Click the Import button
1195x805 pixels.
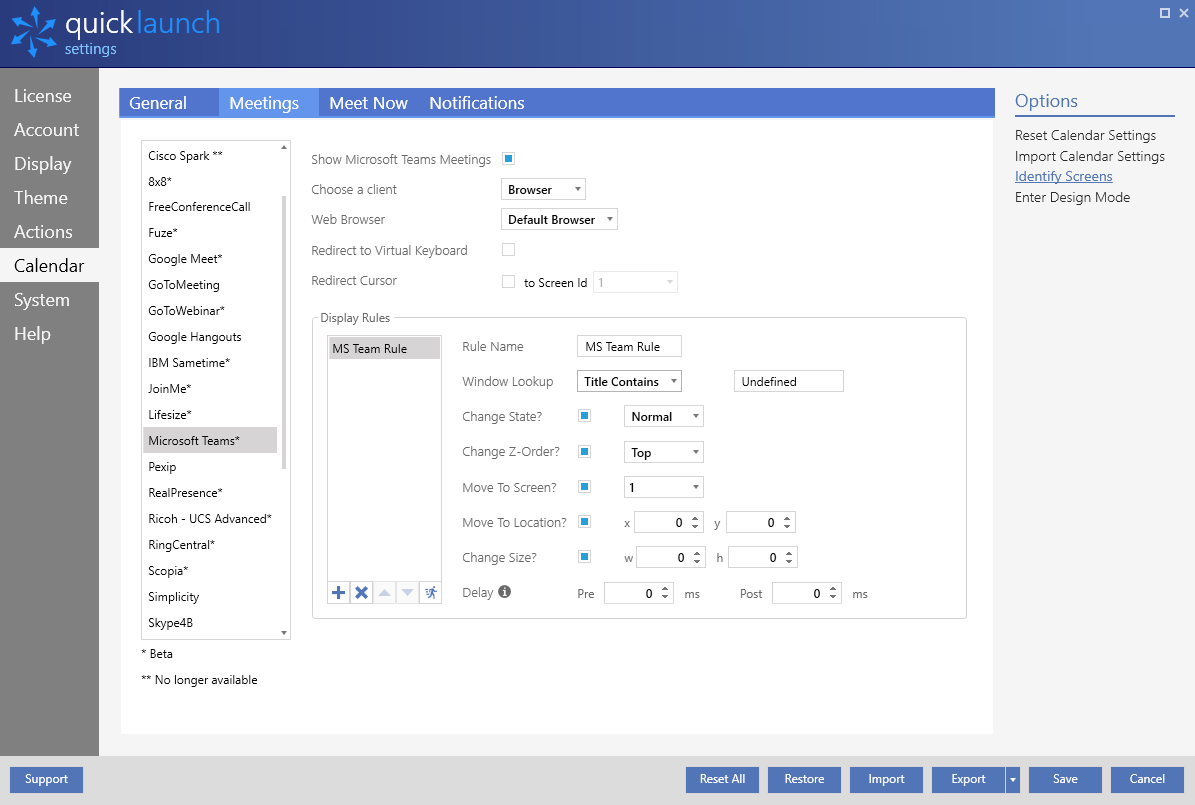coord(886,779)
